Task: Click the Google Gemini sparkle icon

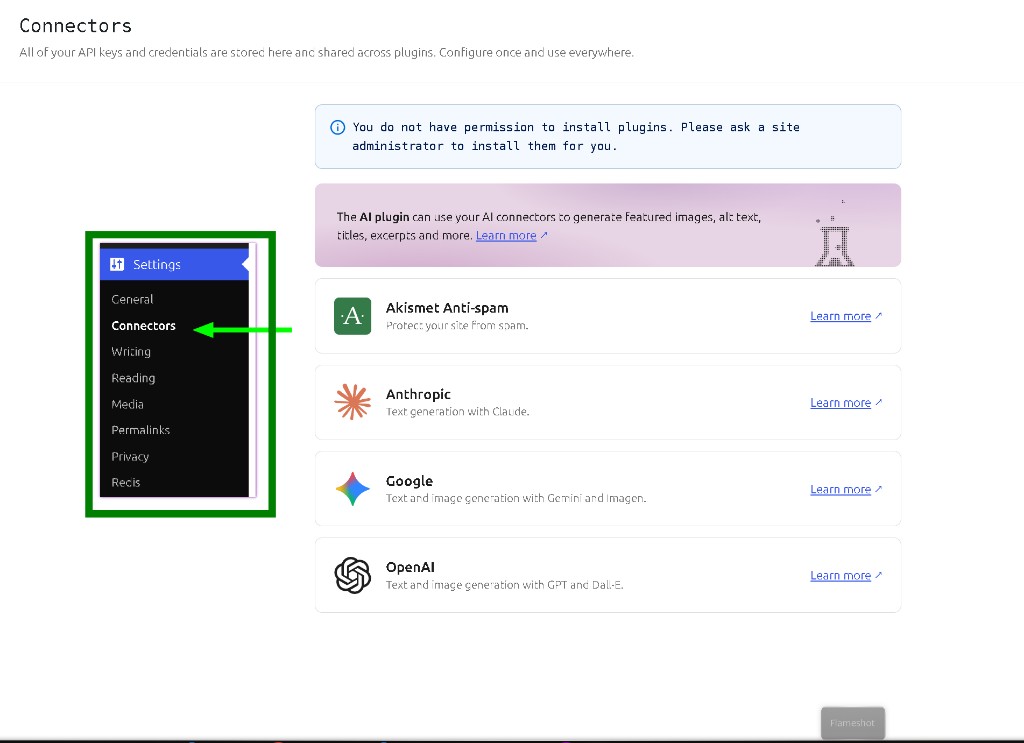Action: click(353, 489)
